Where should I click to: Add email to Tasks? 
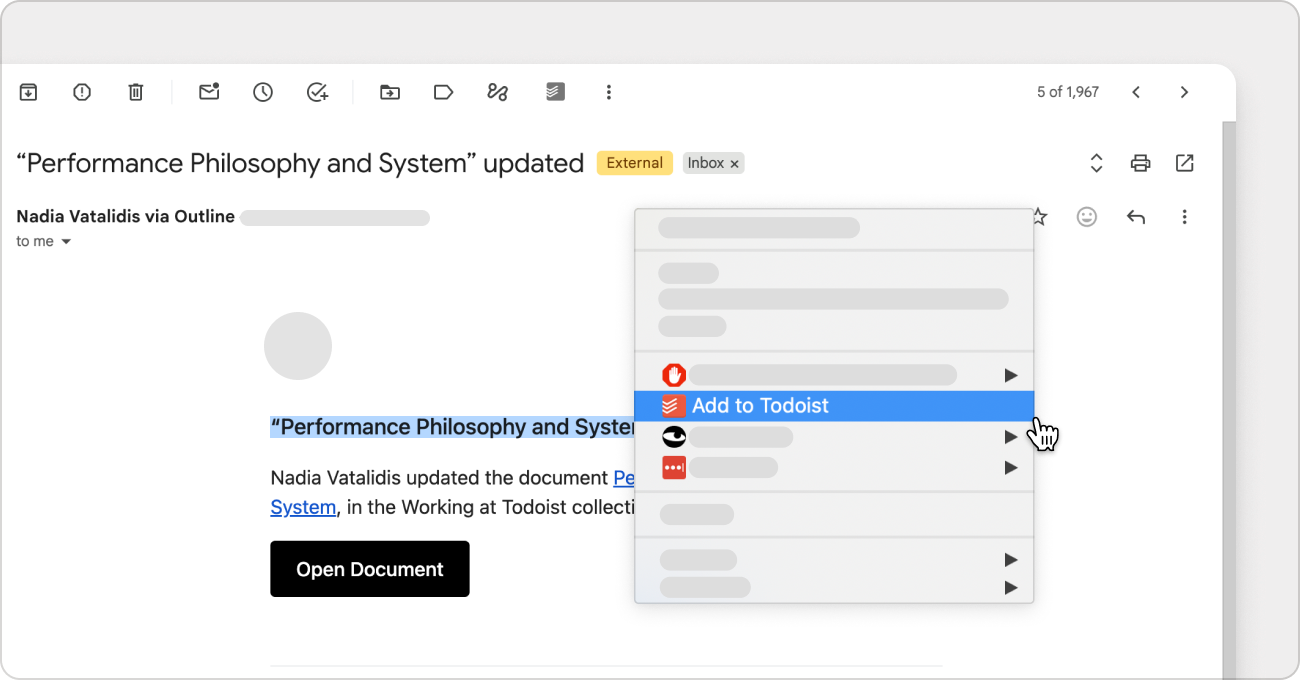[x=317, y=92]
